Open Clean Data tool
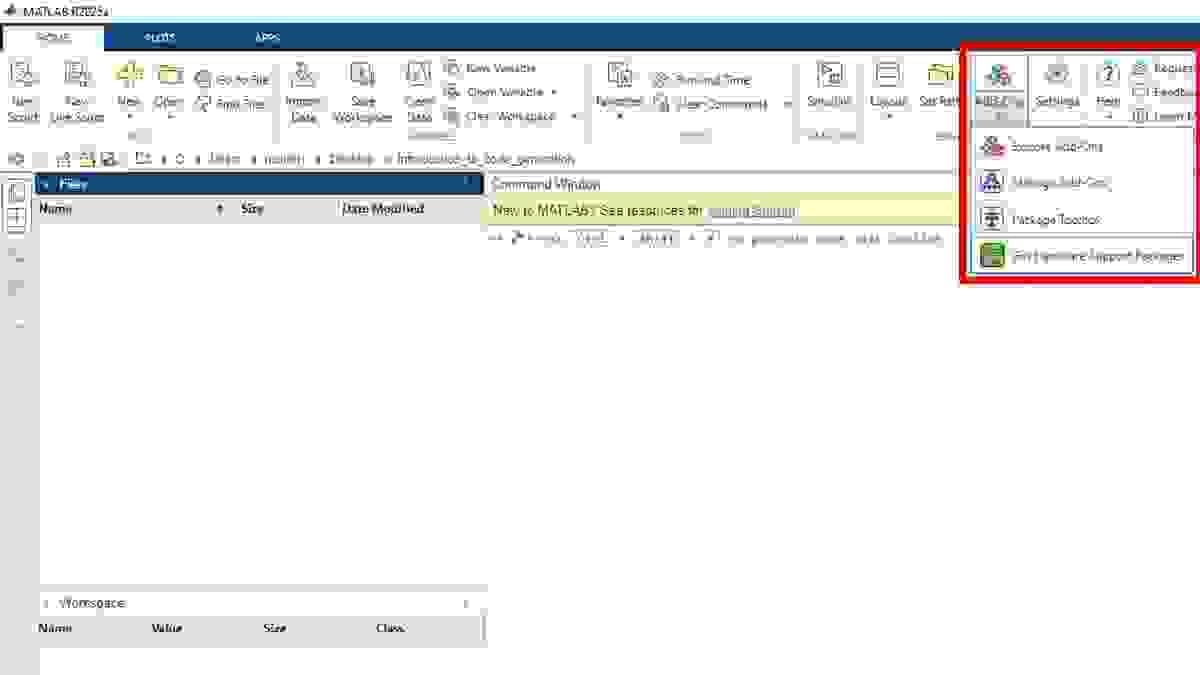1200x675 pixels. [x=419, y=90]
